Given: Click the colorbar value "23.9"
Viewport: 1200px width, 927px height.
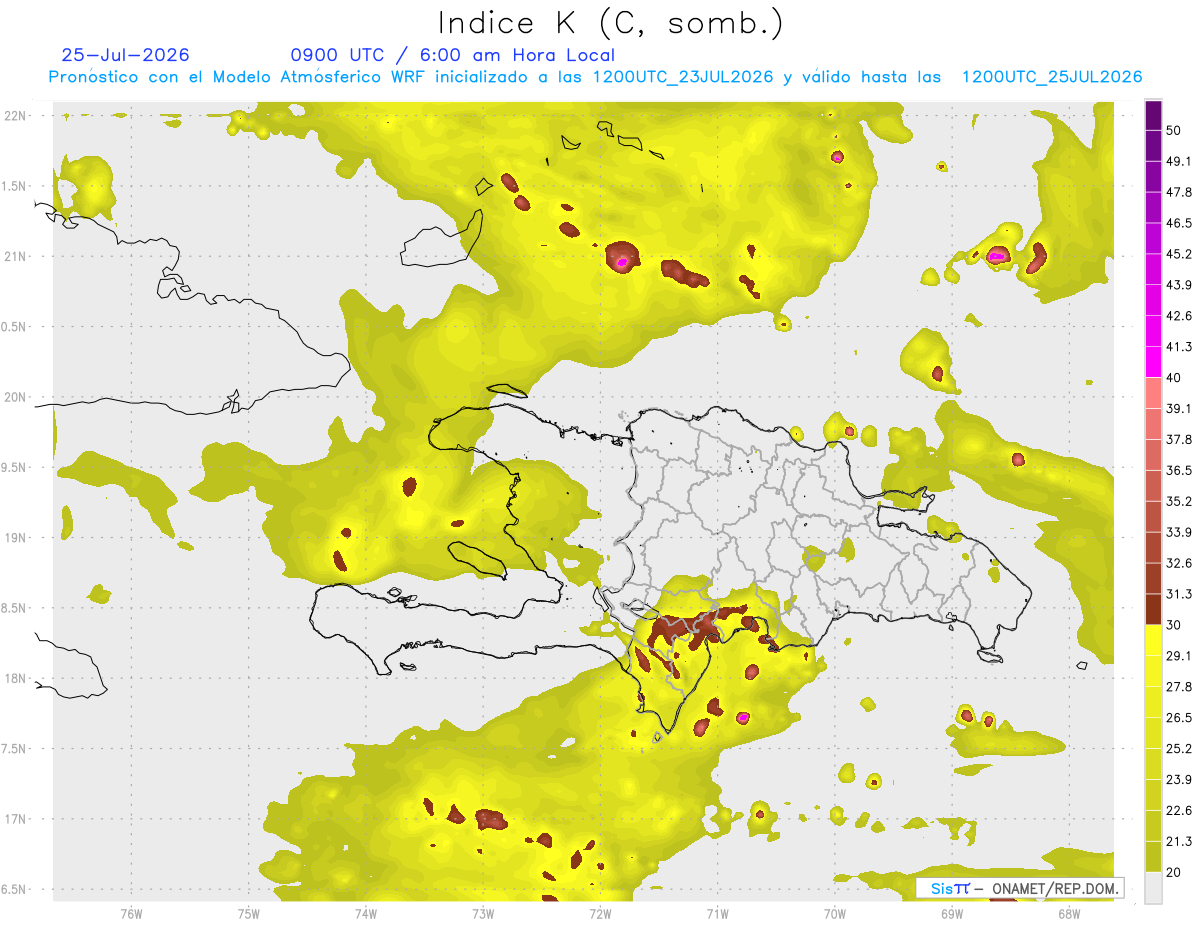Looking at the screenshot, I should 1179,780.
